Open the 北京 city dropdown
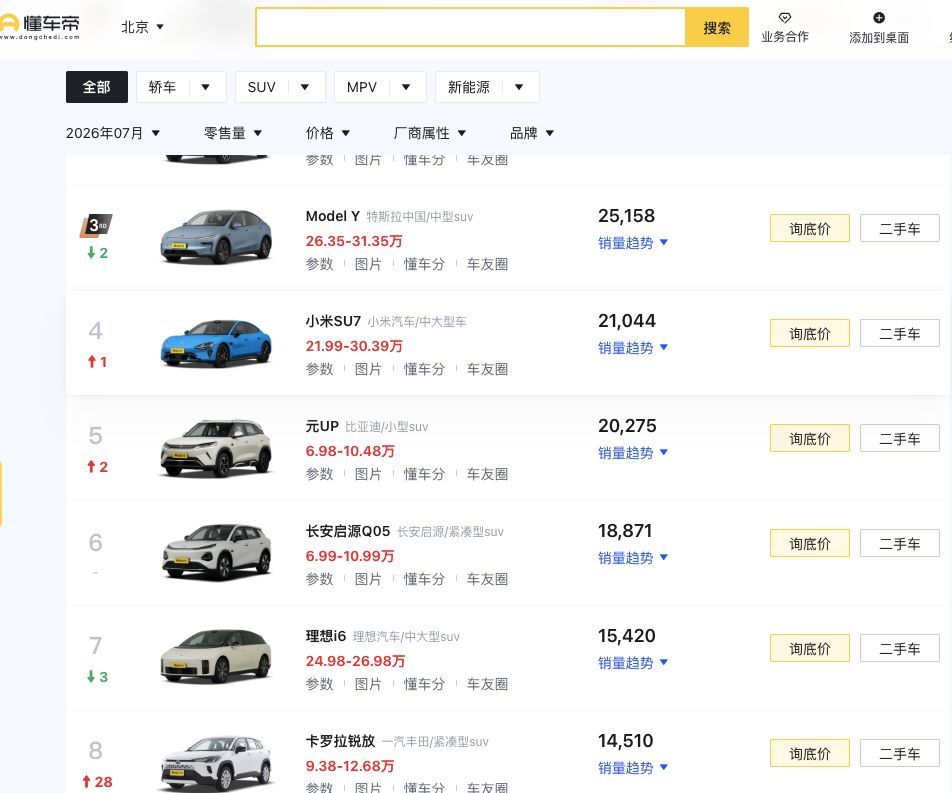Screen dimensions: 952x793 point(143,27)
